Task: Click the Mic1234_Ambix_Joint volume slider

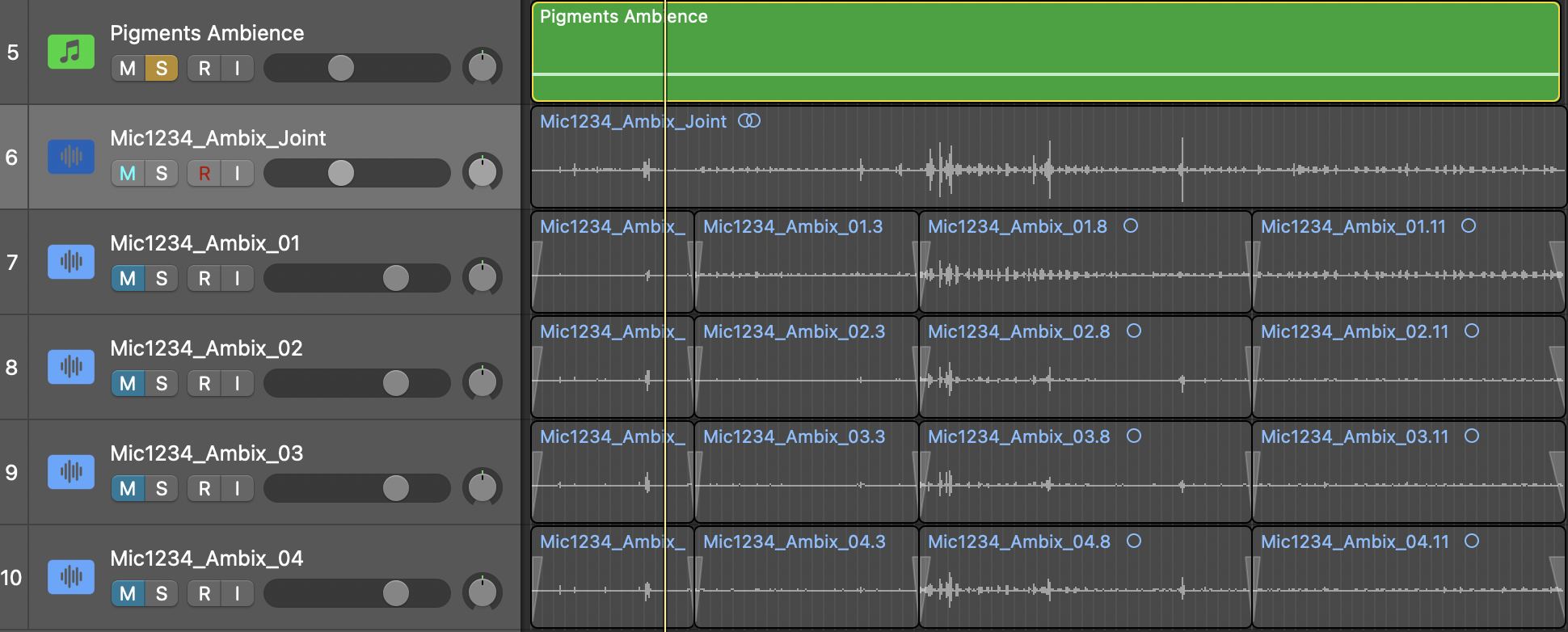Action: click(x=357, y=173)
